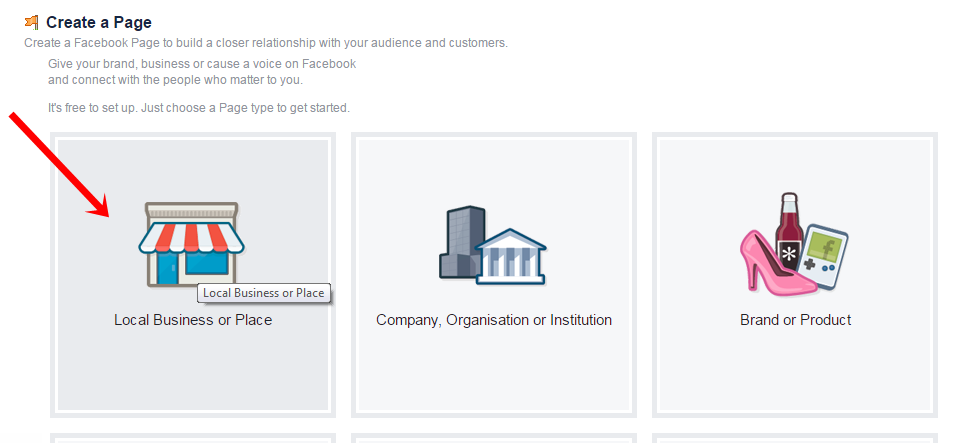Click the handheld game console icon

coord(824,257)
